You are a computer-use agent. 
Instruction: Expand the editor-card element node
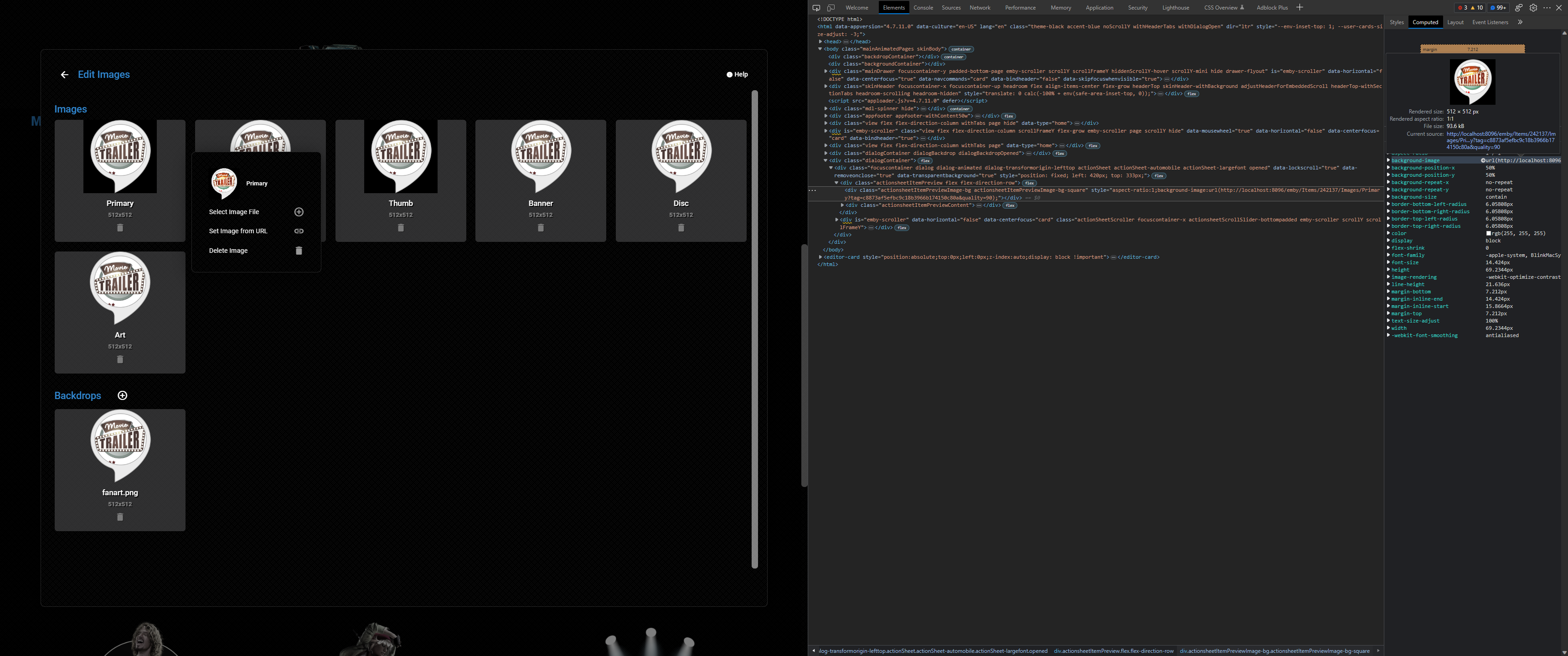click(820, 257)
